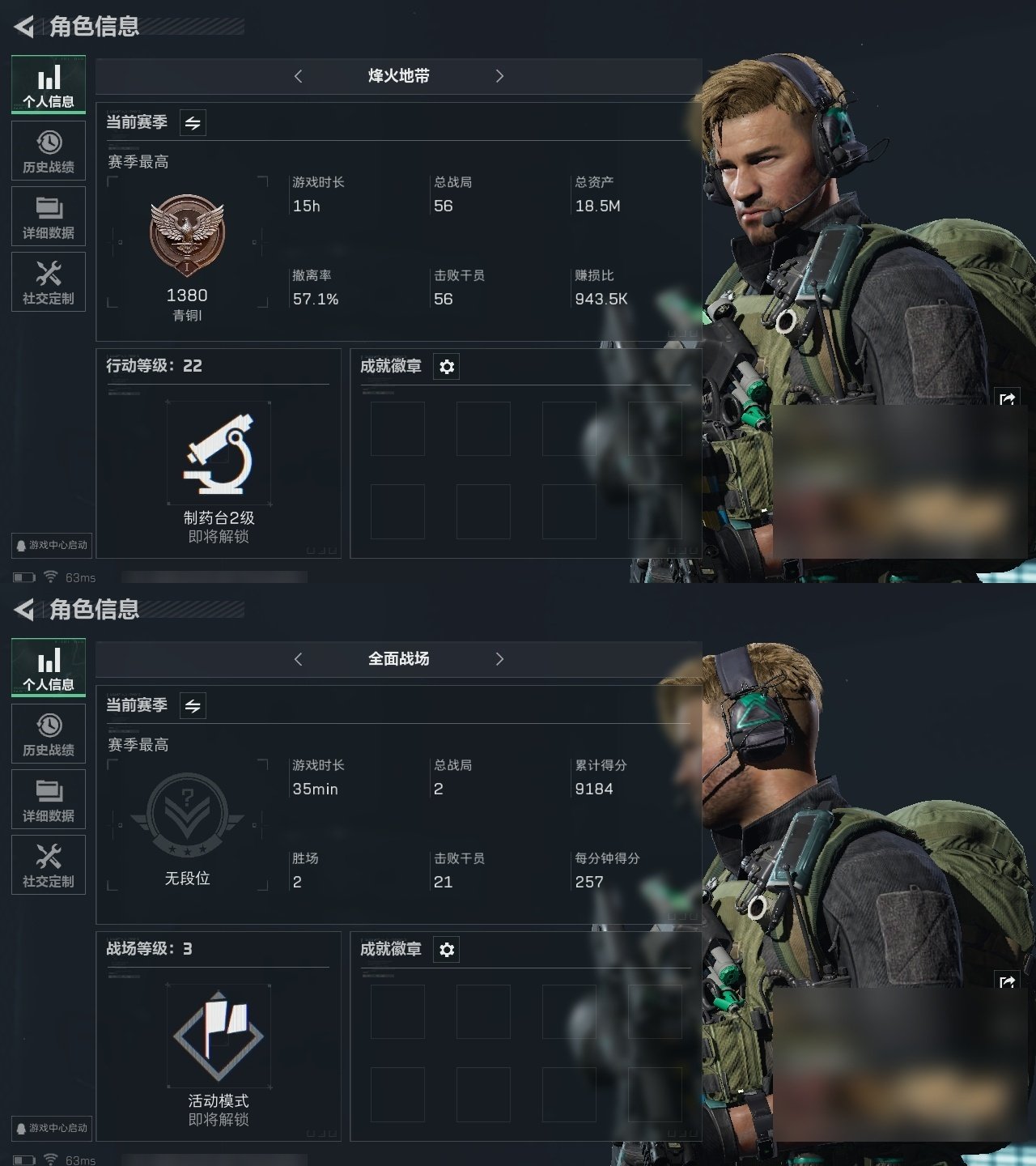
Task: Go back using arrow beside 角色信息 above 全面战场
Action: pyautogui.click(x=24, y=610)
